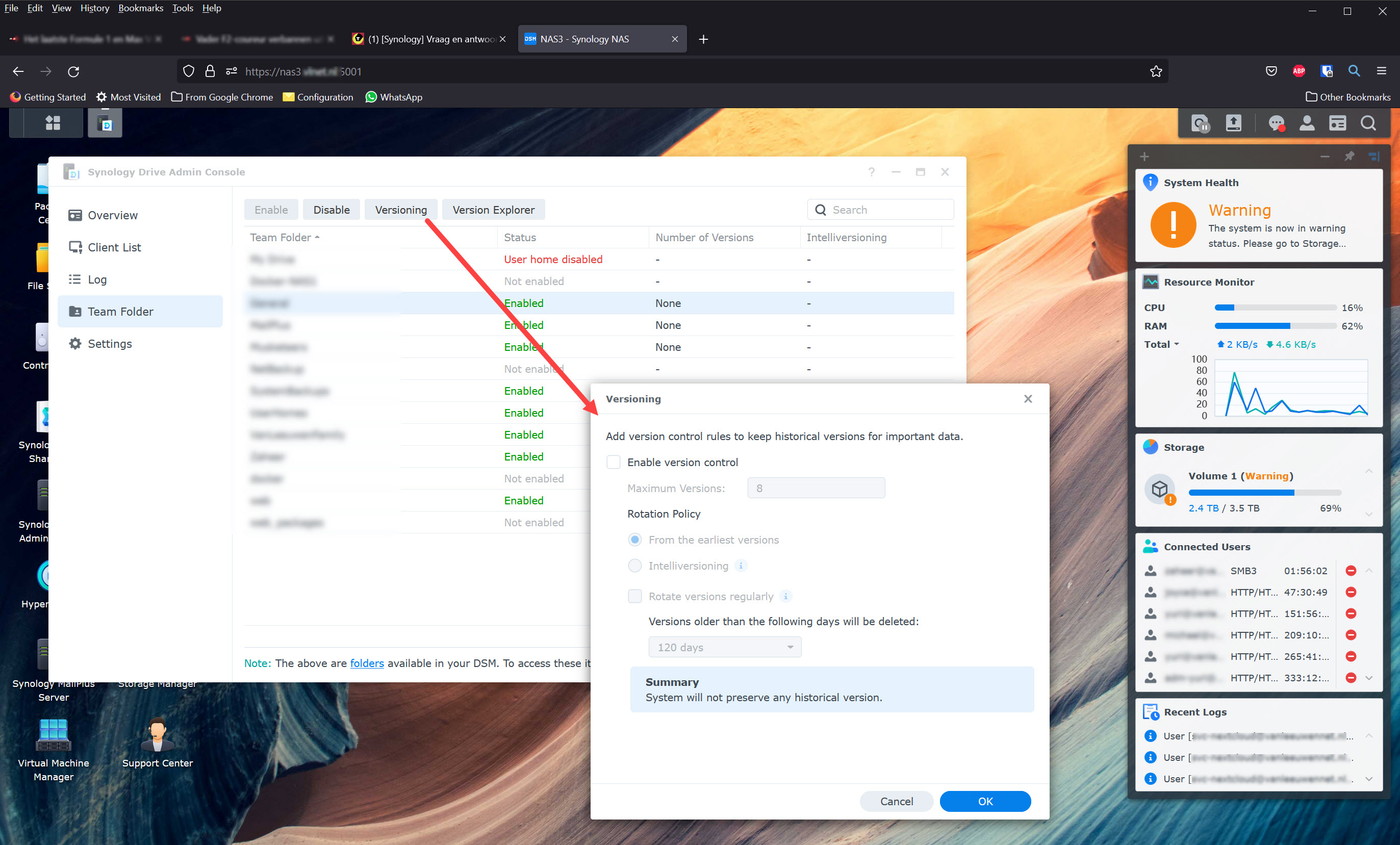The height and width of the screenshot is (845, 1400).
Task: Cancel the Versioning dialog
Action: (896, 801)
